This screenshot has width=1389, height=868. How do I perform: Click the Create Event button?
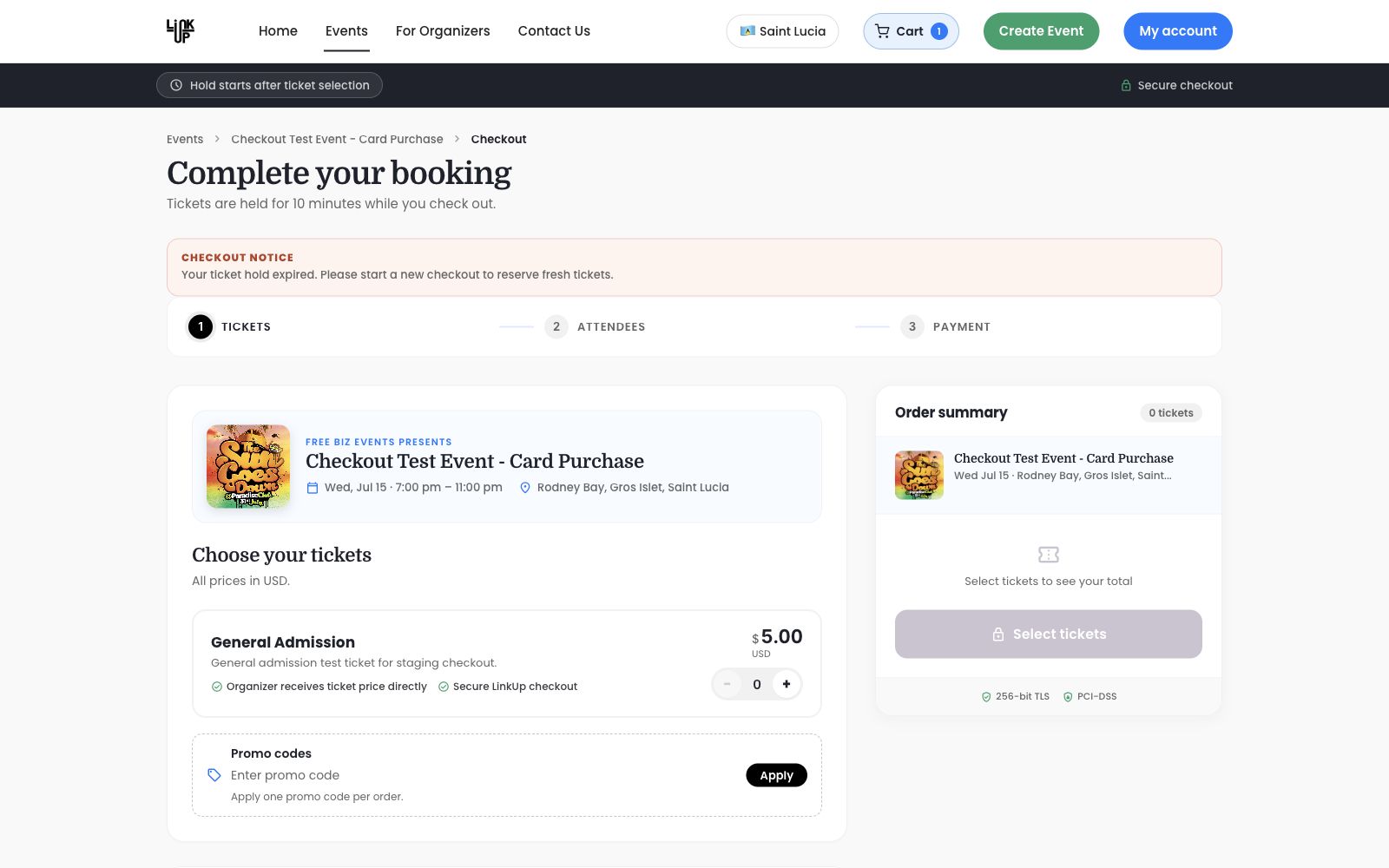[1041, 31]
